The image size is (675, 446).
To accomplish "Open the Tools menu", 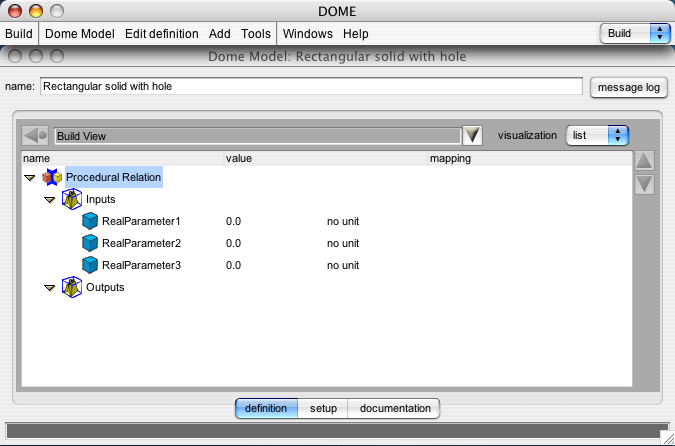I will coord(256,34).
